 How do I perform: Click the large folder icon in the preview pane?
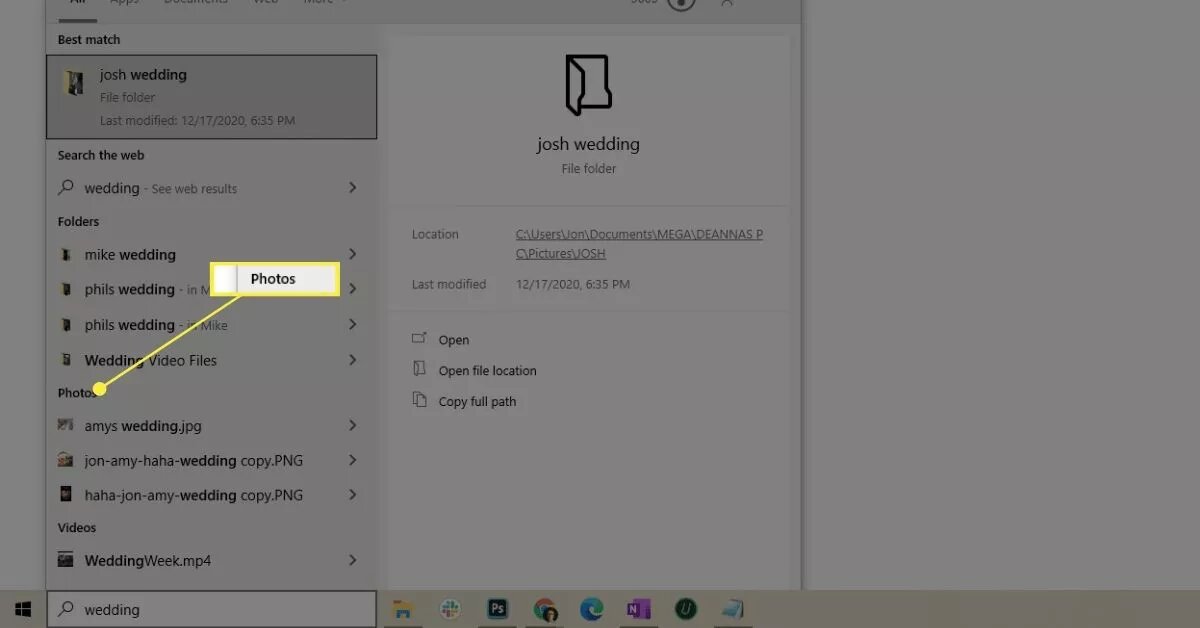(588, 84)
